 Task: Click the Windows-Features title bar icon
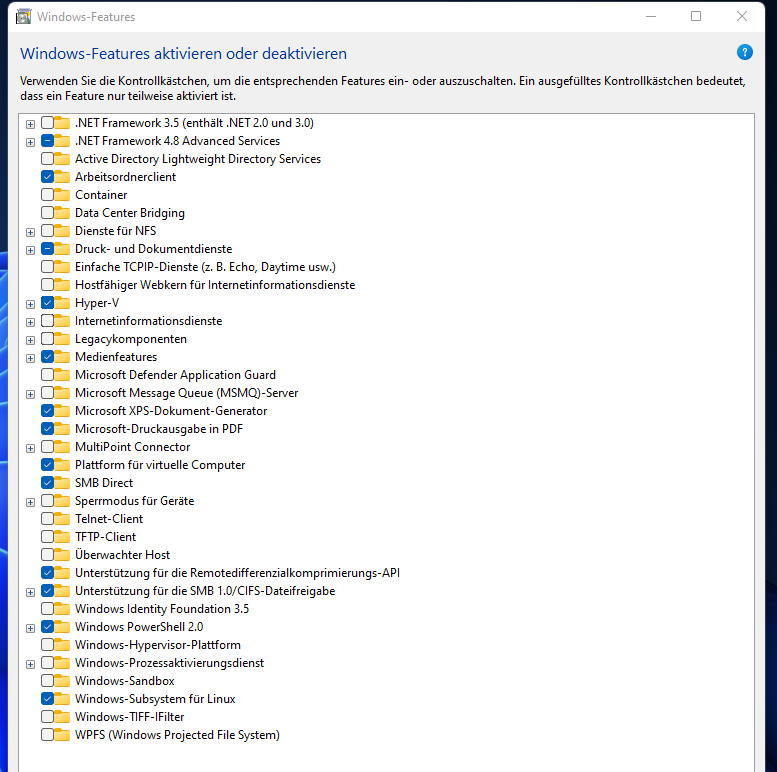[23, 17]
